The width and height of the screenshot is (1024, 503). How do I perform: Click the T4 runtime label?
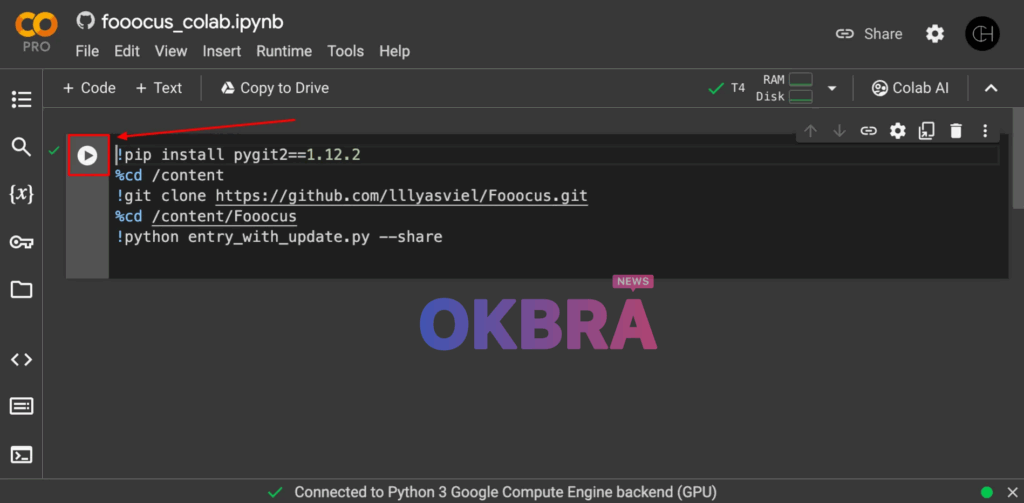[737, 88]
